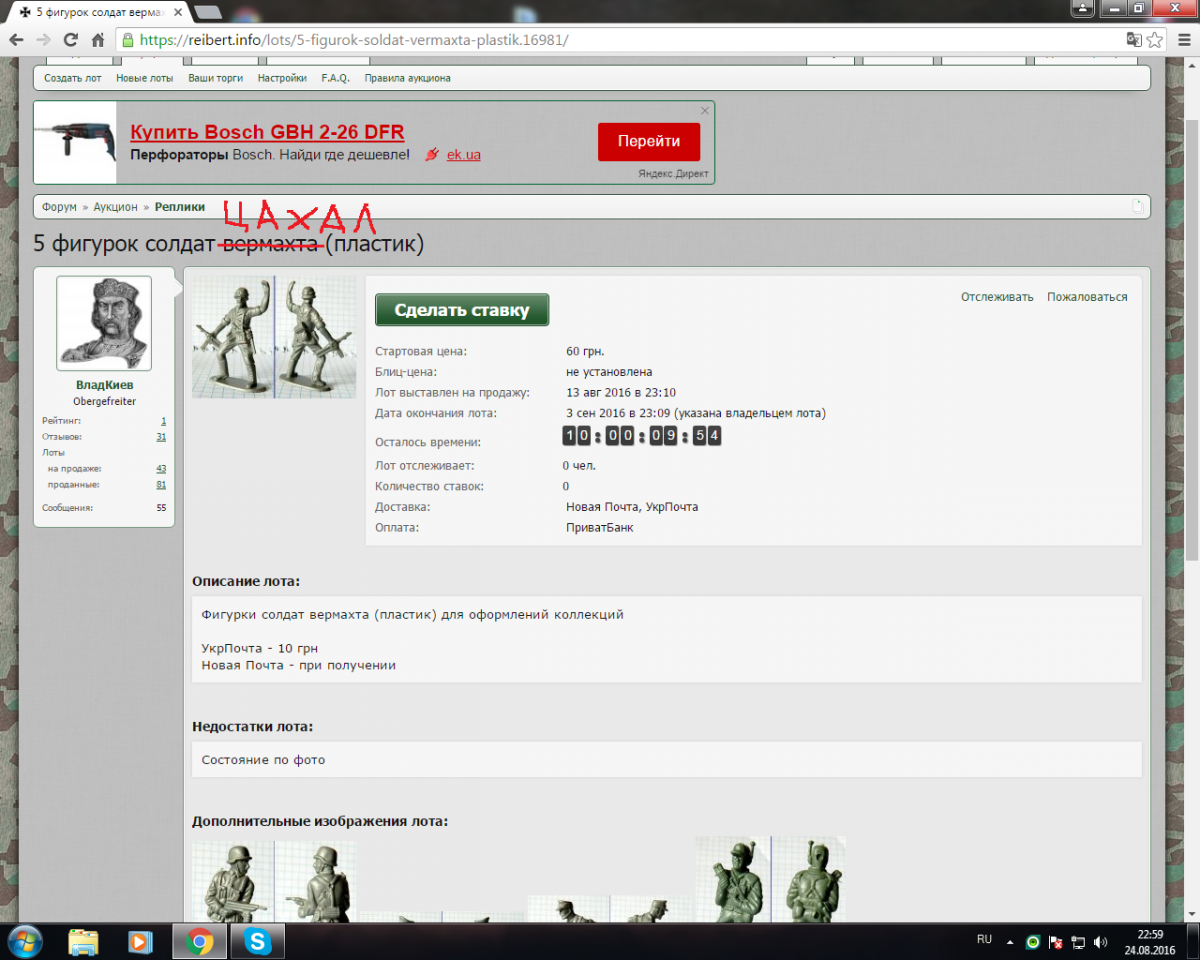The image size is (1200, 960).
Task: Click the address bar URL field
Action: [x=600, y=40]
